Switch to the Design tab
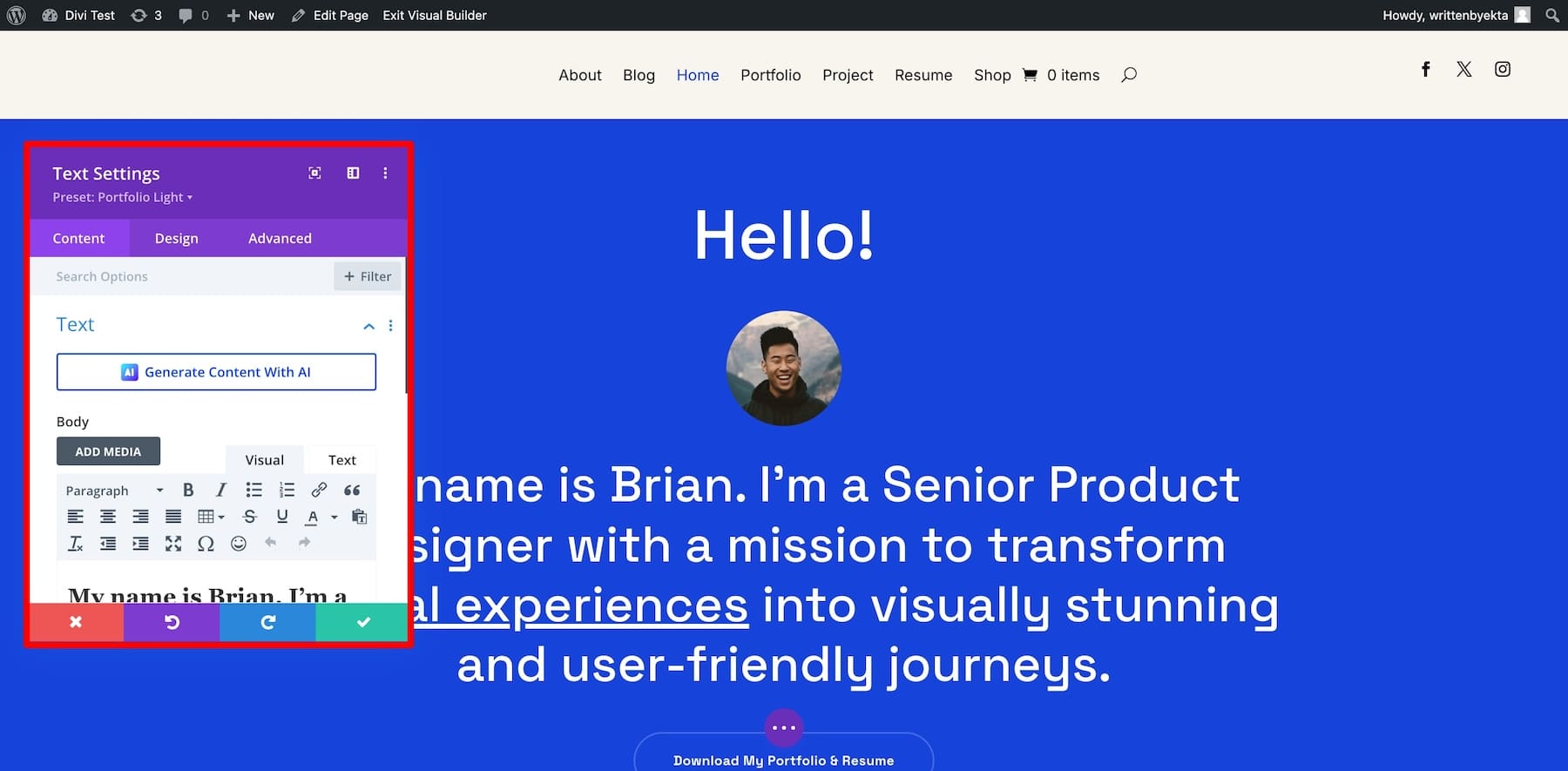 tap(176, 239)
